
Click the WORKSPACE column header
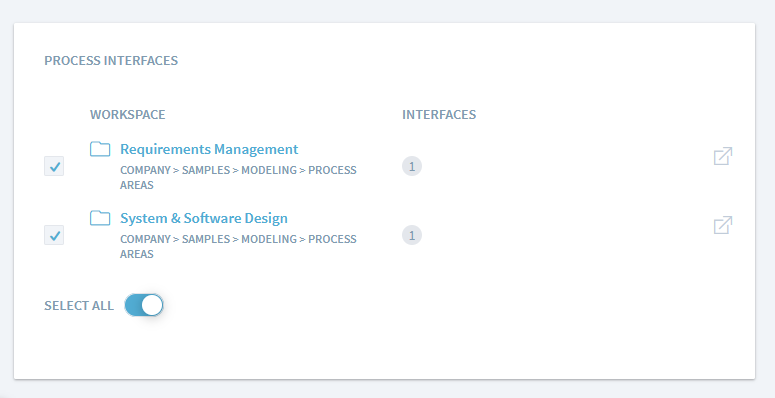pos(128,114)
